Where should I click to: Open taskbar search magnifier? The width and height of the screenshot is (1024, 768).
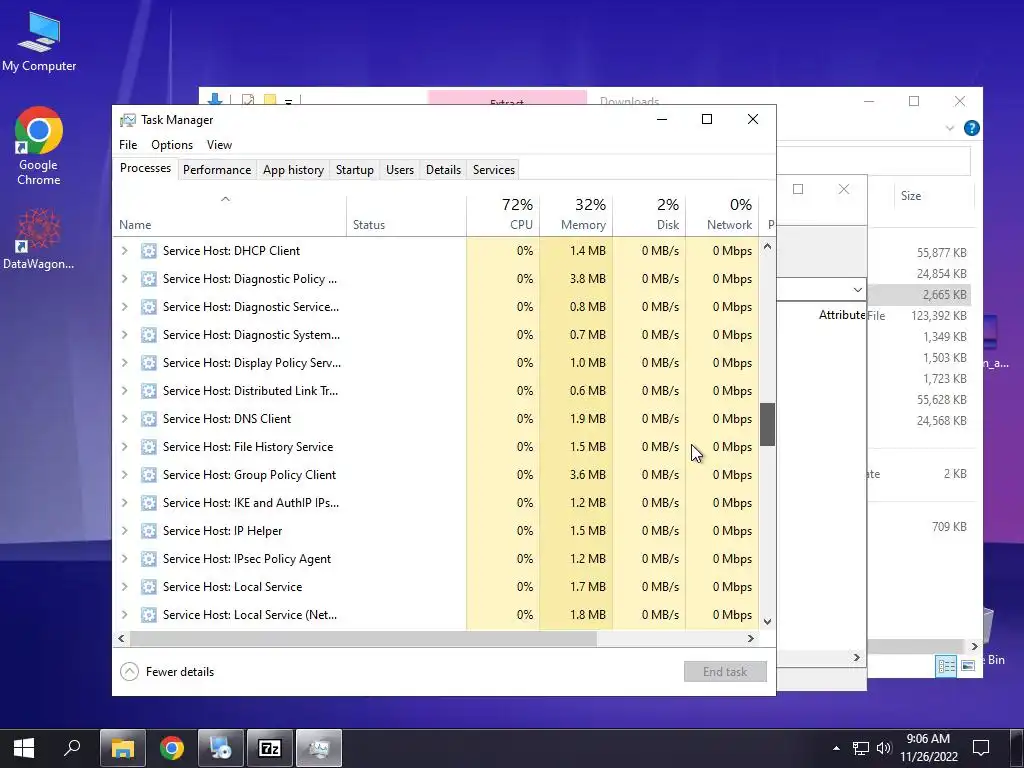(x=72, y=748)
